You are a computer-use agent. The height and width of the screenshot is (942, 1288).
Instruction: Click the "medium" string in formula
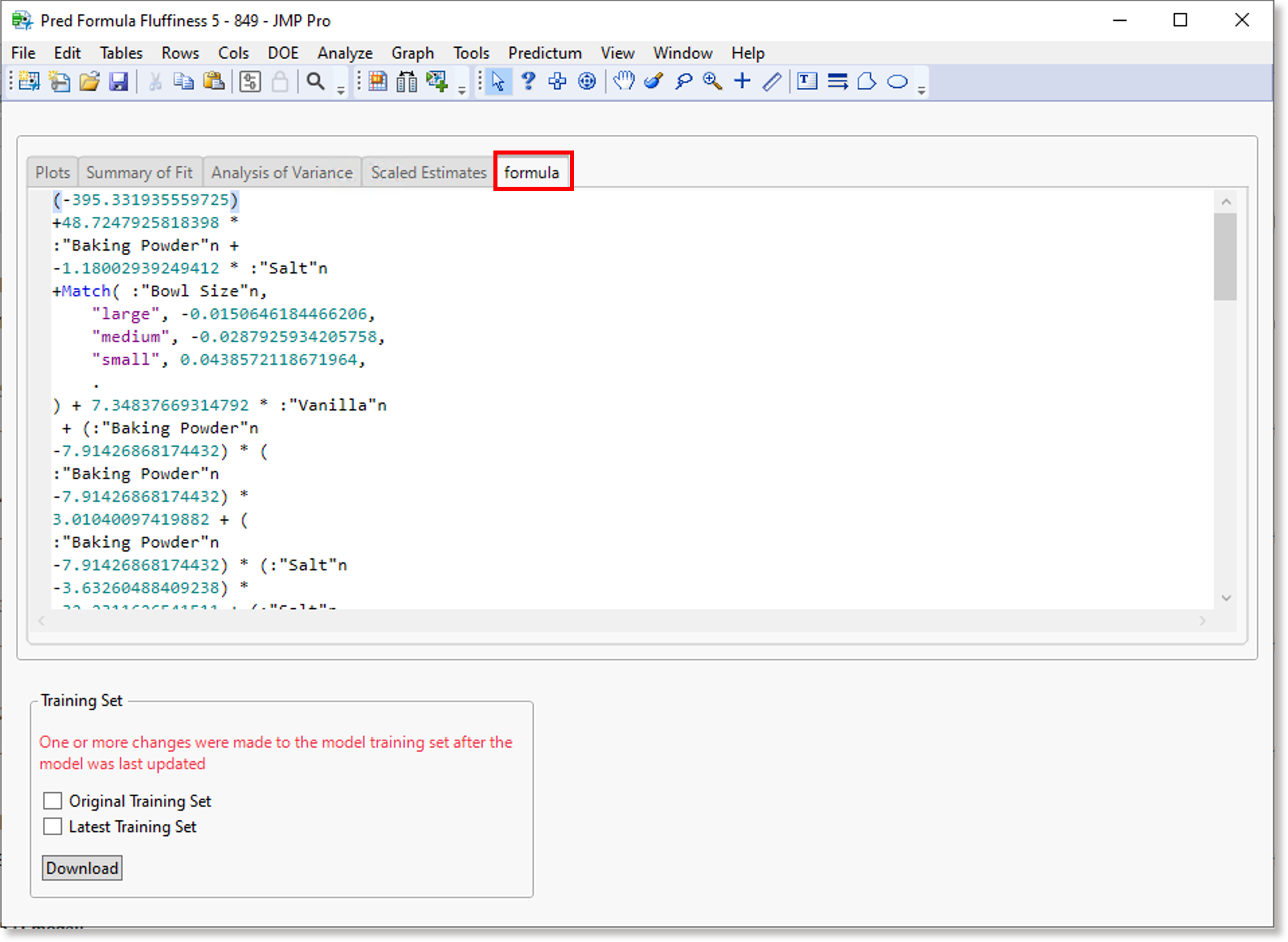[130, 337]
